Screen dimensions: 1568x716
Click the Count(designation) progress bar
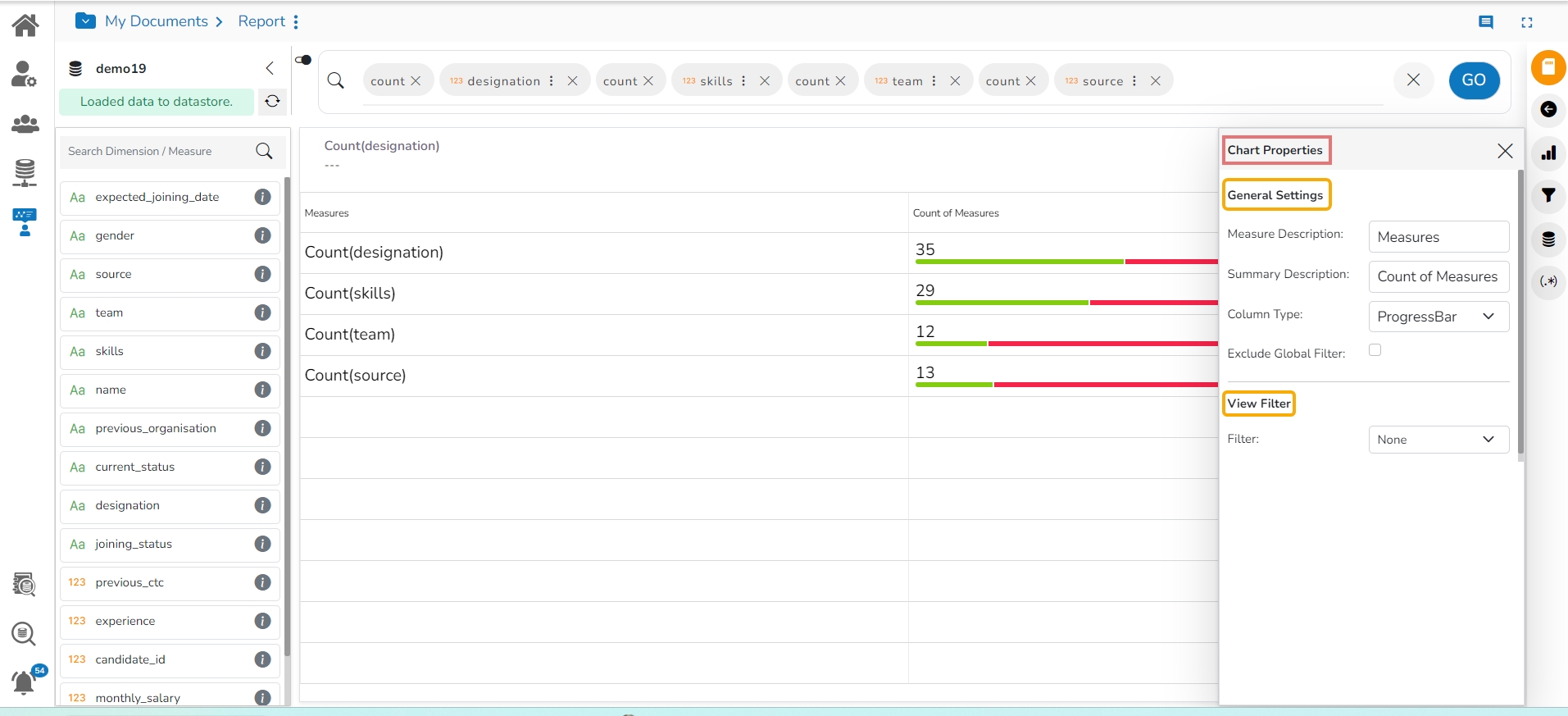coord(1066,262)
